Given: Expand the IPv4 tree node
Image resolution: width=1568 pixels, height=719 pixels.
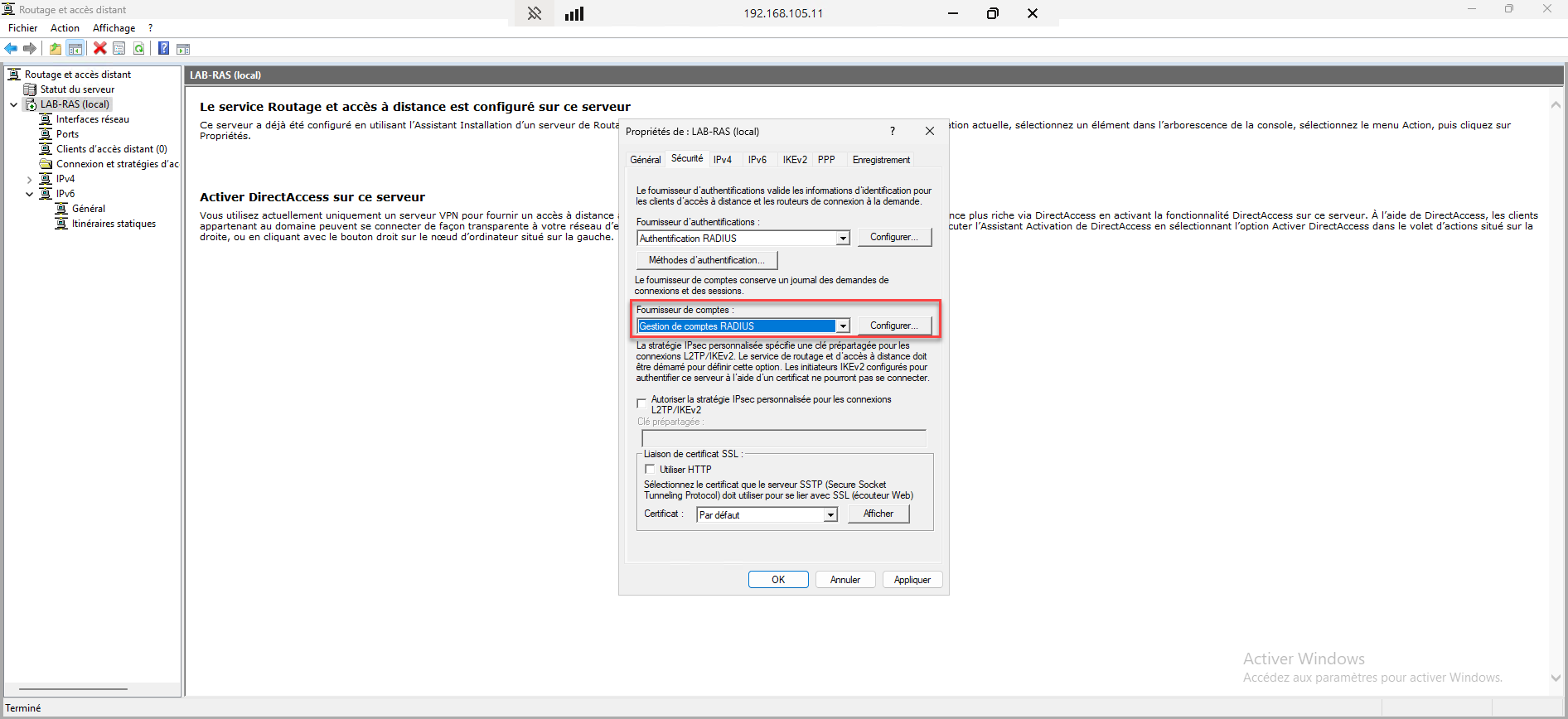Looking at the screenshot, I should pyautogui.click(x=29, y=180).
